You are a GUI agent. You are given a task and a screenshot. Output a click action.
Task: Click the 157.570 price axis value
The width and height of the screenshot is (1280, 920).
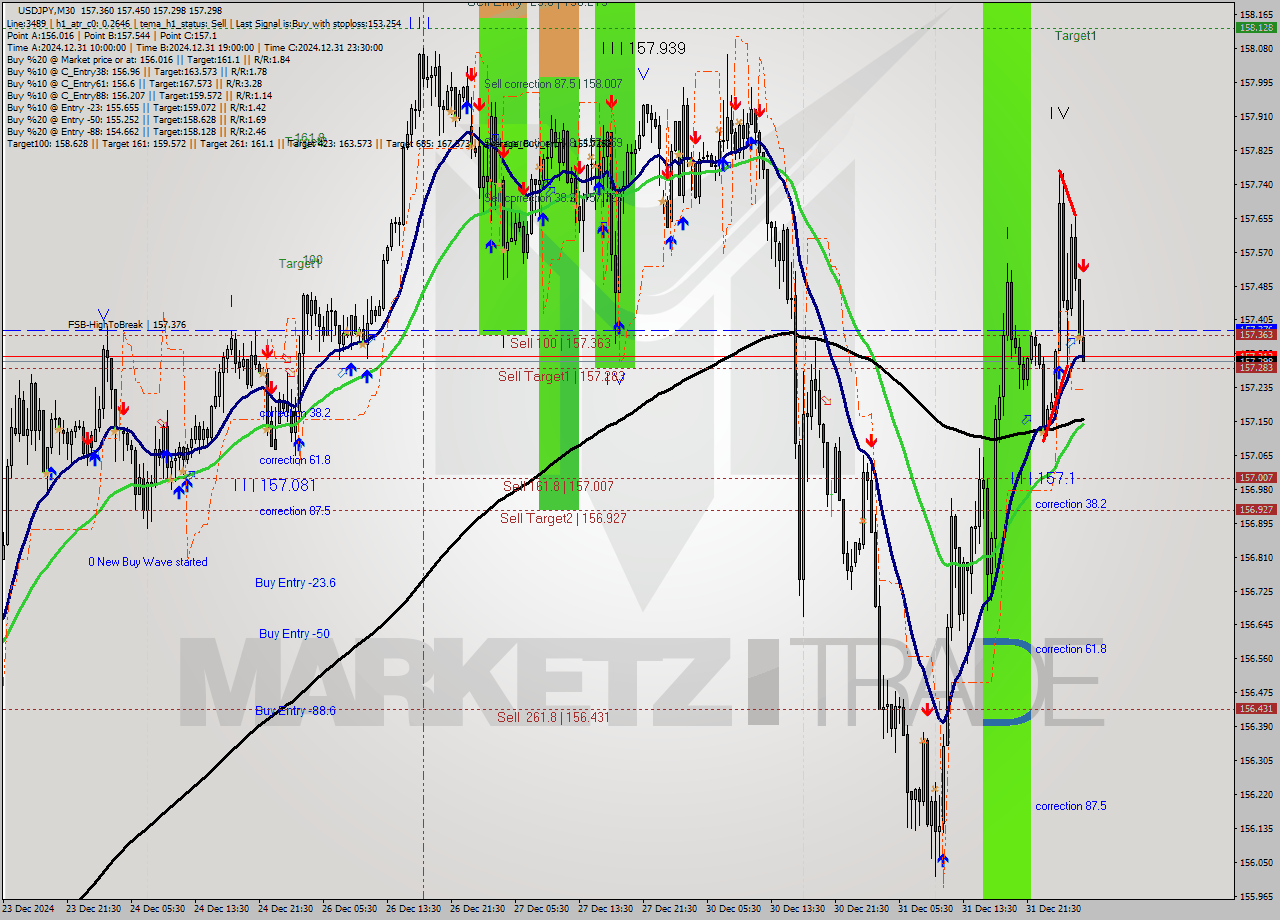click(x=1256, y=252)
